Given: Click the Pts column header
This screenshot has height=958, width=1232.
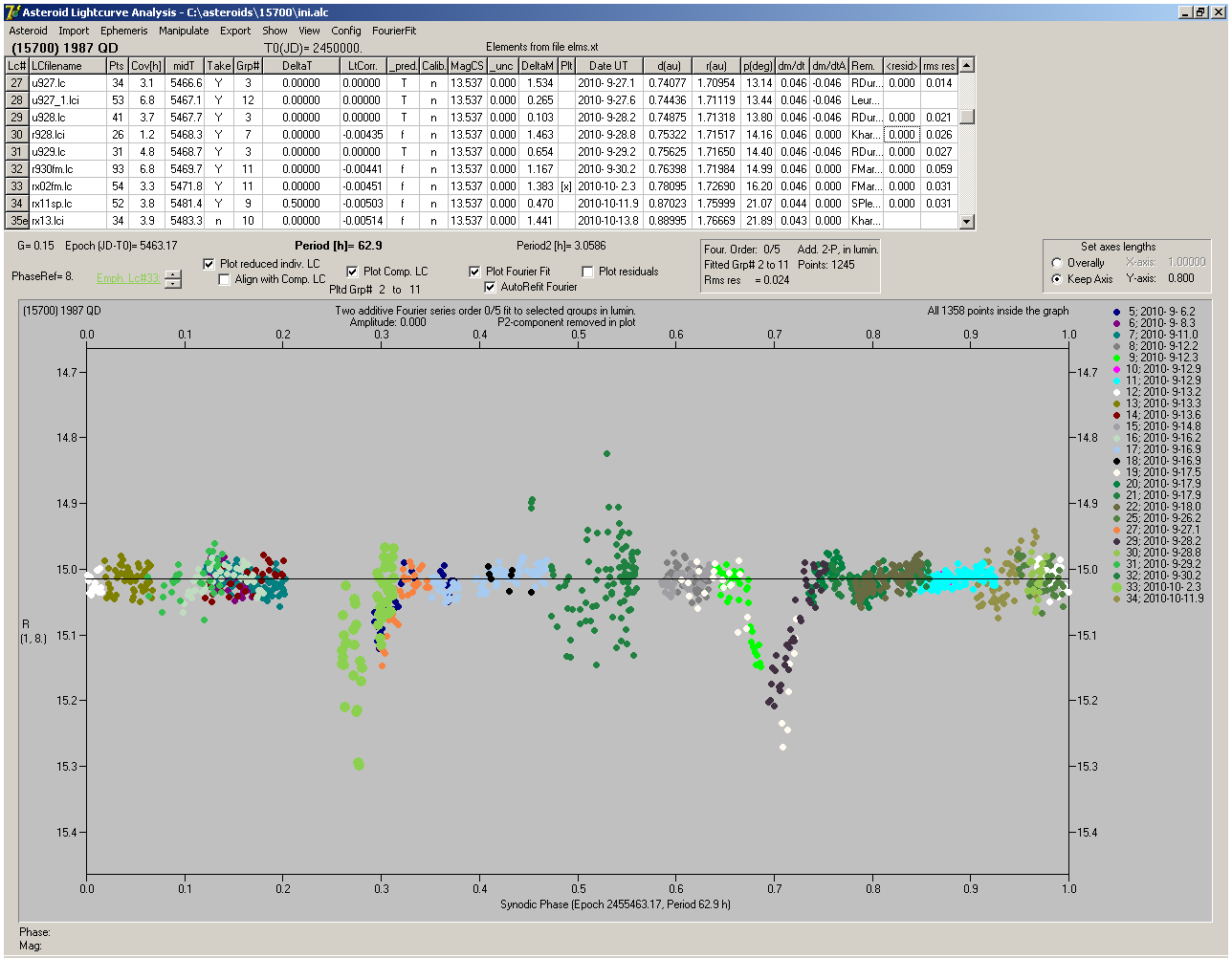Looking at the screenshot, I should coord(117,66).
